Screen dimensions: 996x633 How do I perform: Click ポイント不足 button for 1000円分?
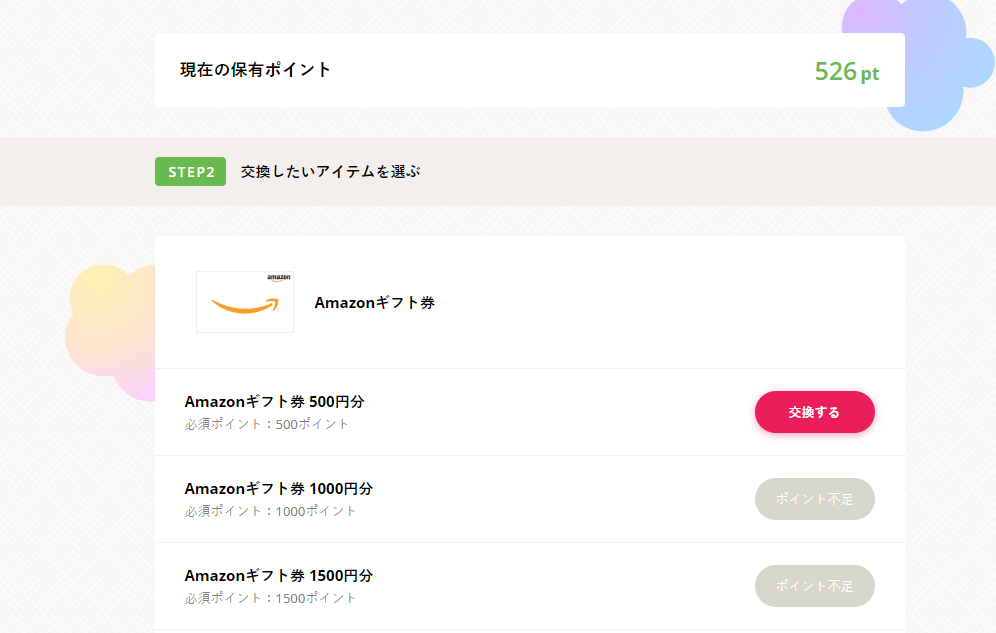click(814, 499)
